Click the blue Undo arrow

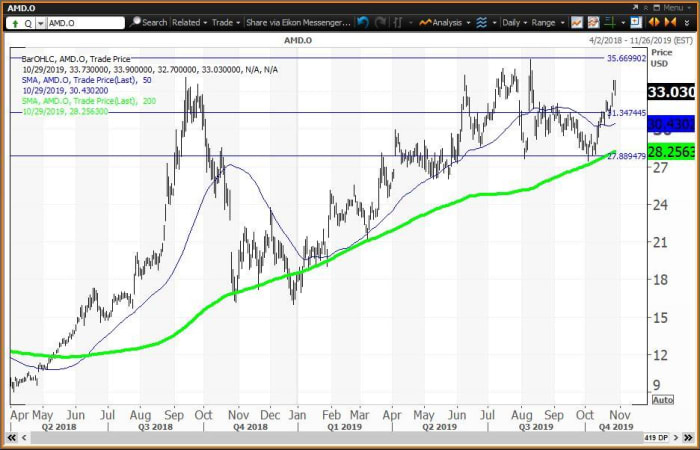(x=363, y=22)
